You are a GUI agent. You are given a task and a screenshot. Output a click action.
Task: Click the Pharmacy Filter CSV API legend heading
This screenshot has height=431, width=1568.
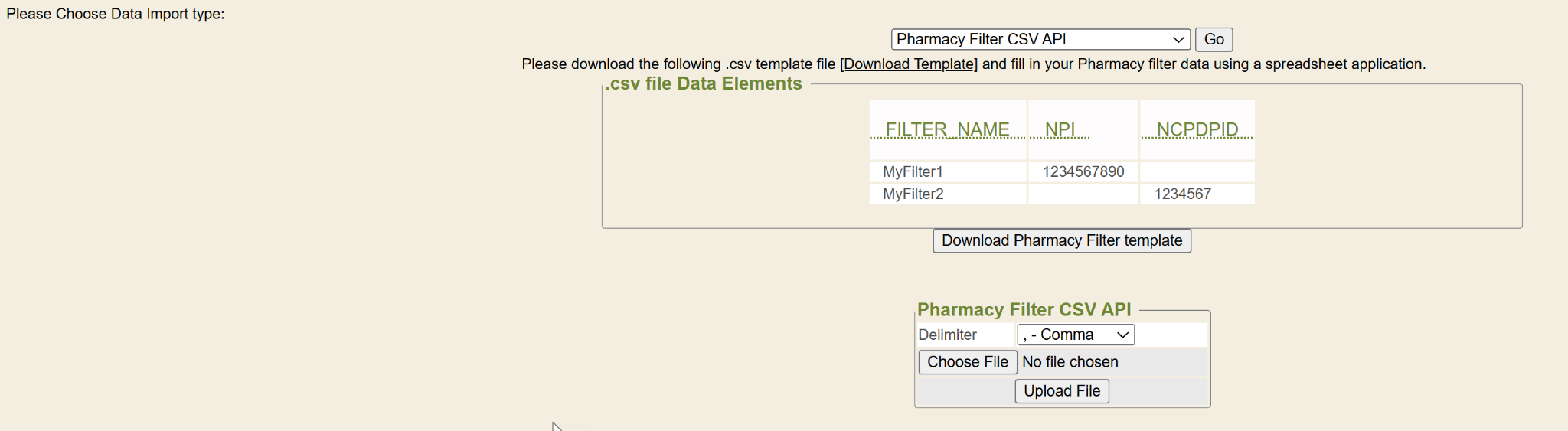point(1024,309)
